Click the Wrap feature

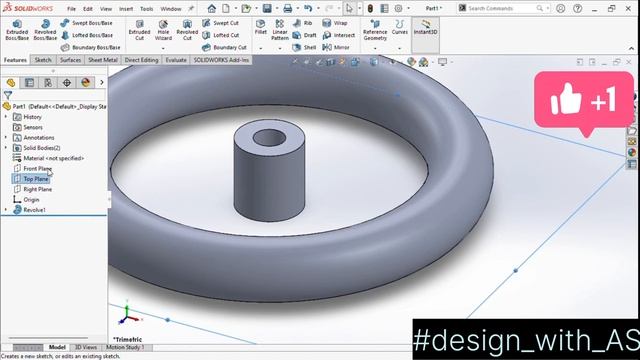pos(335,23)
